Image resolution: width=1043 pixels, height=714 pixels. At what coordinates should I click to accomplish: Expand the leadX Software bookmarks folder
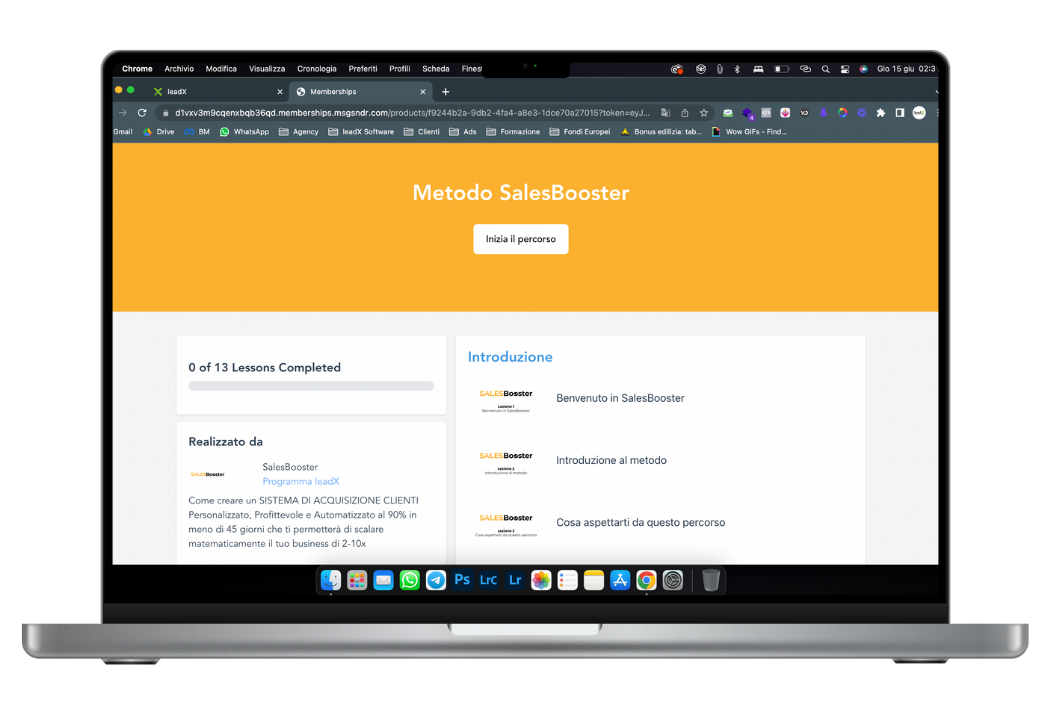tap(361, 132)
